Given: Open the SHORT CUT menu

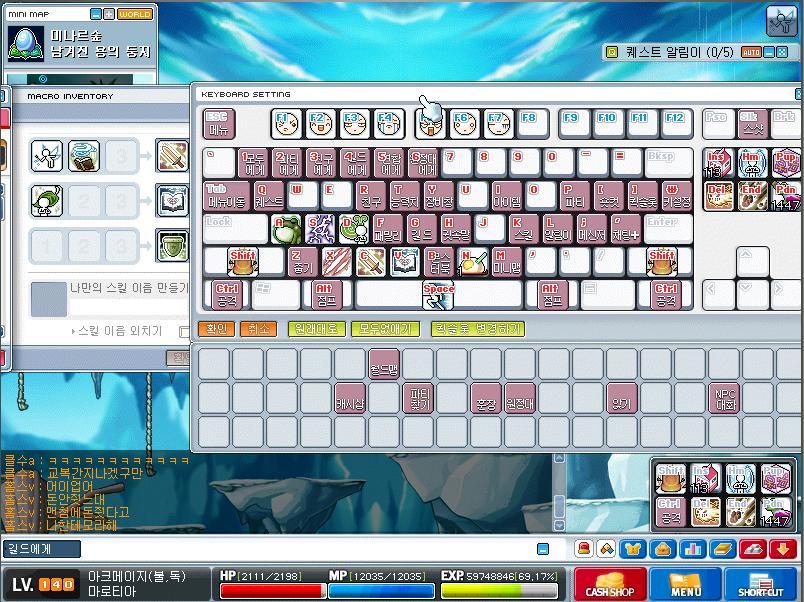Looking at the screenshot, I should tap(761, 585).
